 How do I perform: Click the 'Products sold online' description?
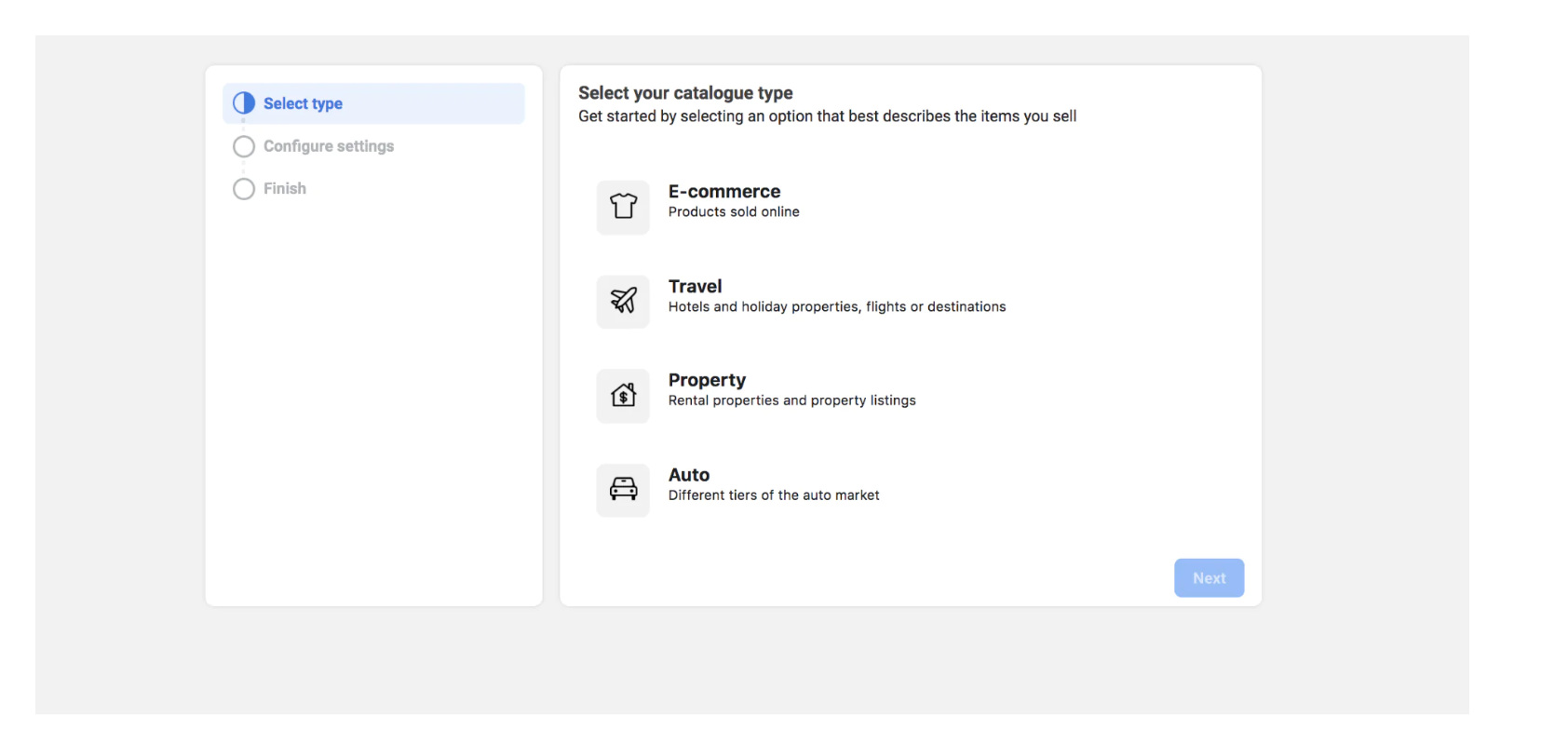coord(733,212)
